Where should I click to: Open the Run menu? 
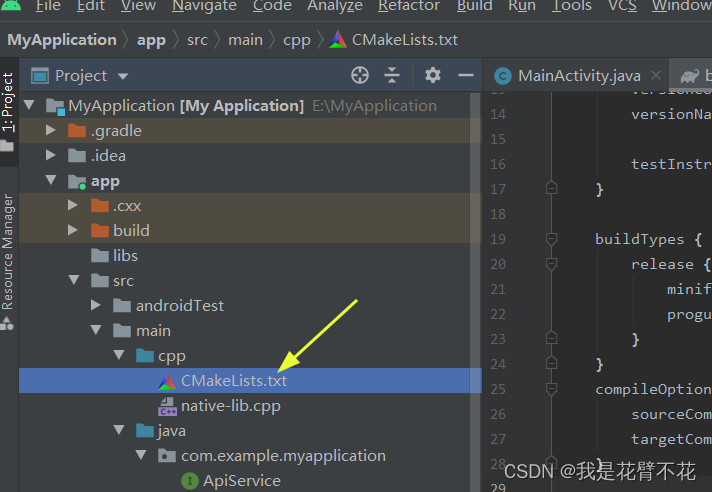point(522,5)
